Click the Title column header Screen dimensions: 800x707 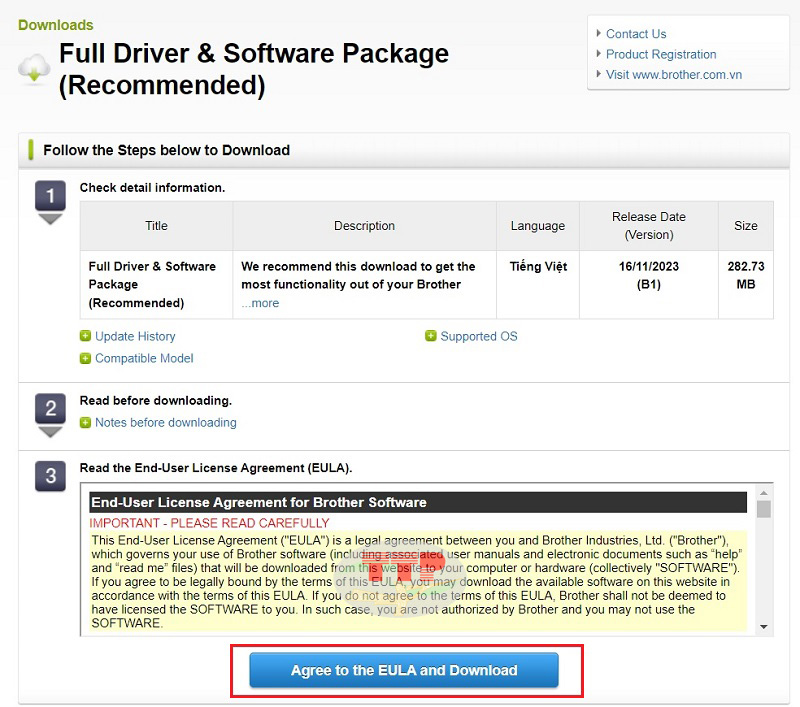click(157, 226)
